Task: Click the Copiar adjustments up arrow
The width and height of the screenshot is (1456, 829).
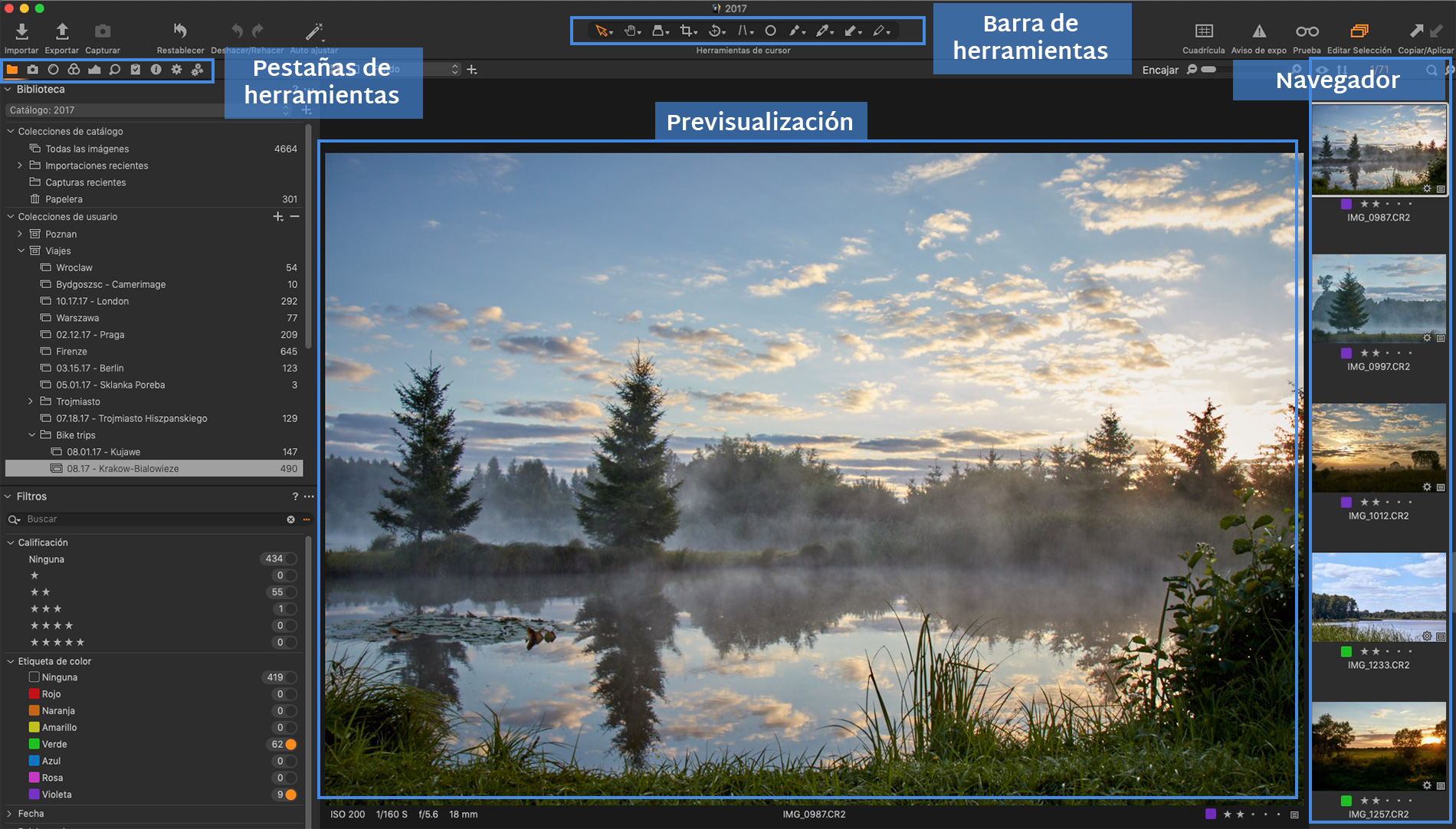Action: (x=1416, y=31)
